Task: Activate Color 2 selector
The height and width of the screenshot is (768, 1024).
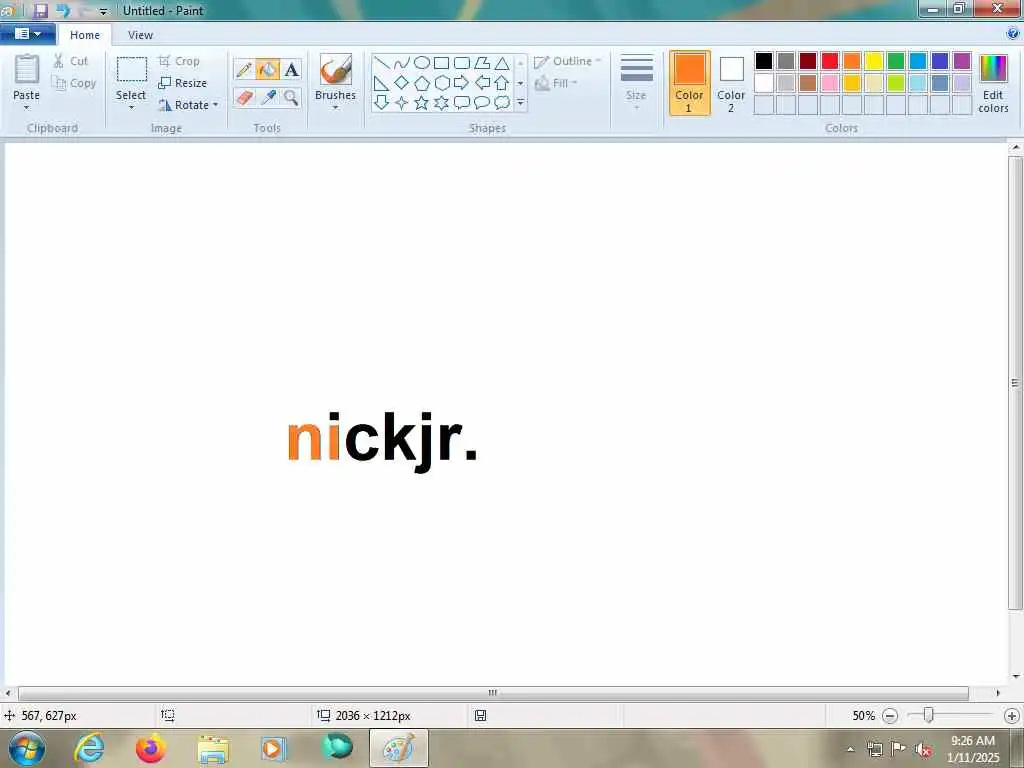Action: (731, 83)
